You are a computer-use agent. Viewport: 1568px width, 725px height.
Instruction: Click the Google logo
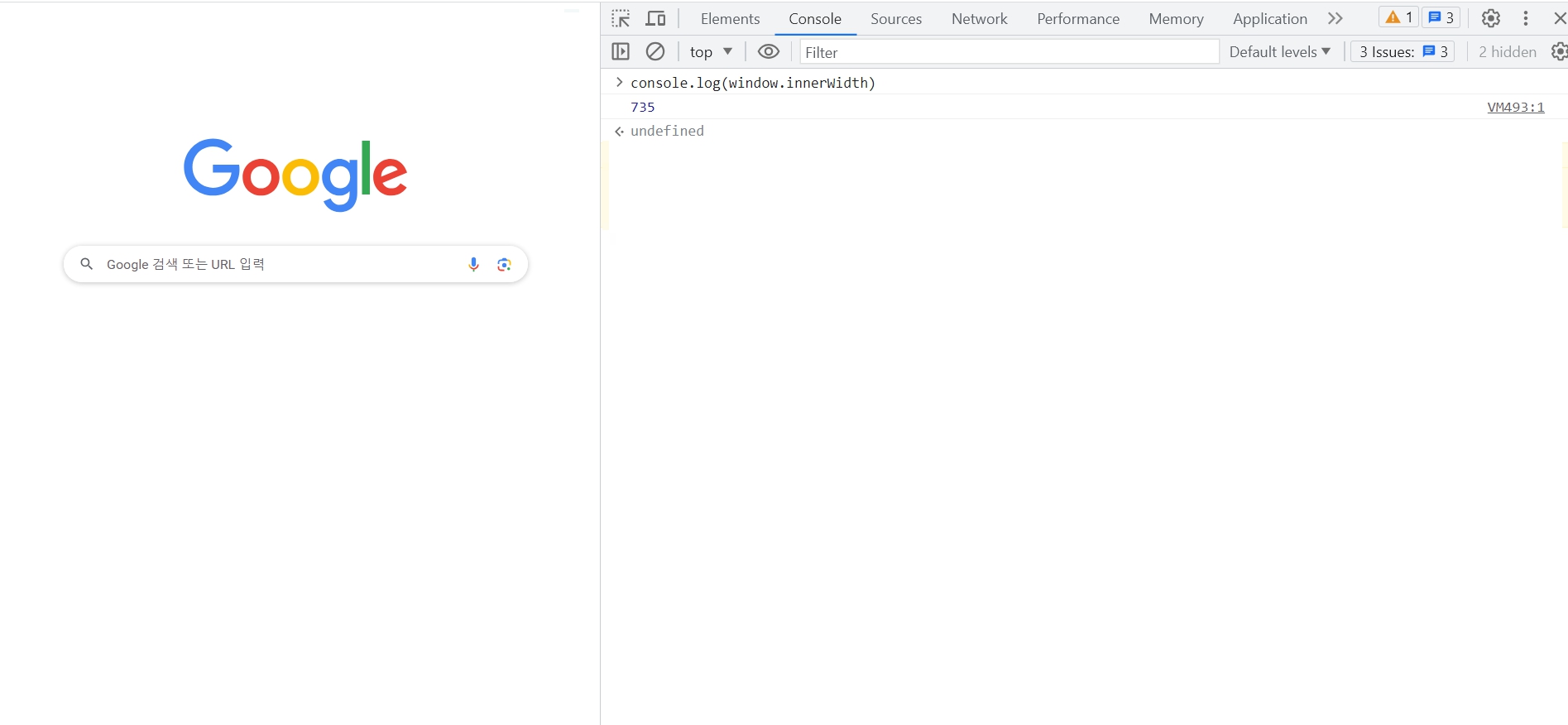(x=295, y=175)
